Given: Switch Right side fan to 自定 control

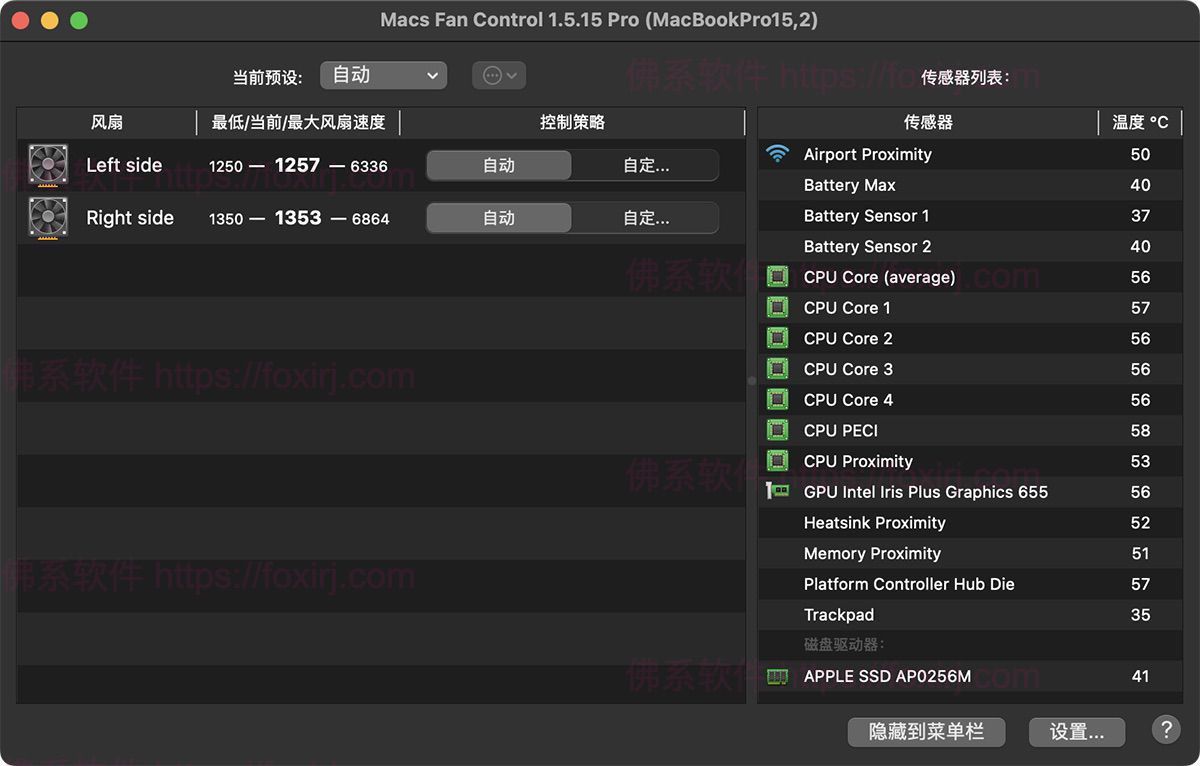Looking at the screenshot, I should [x=645, y=217].
